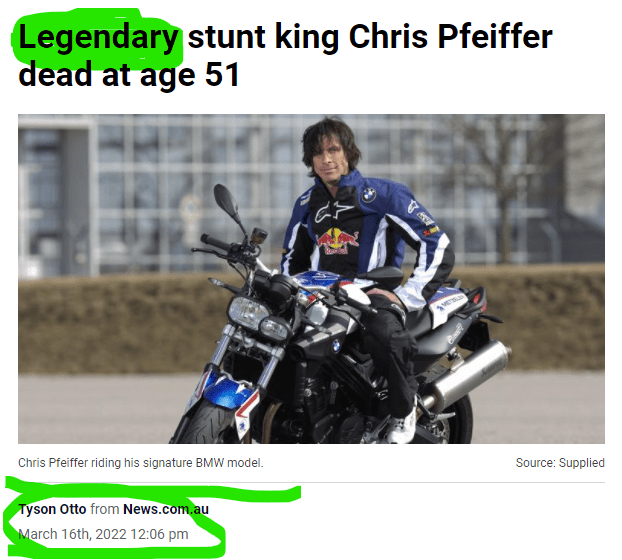Click the highlighted word Legendary in the headline
622x560 pixels.
[98, 38]
